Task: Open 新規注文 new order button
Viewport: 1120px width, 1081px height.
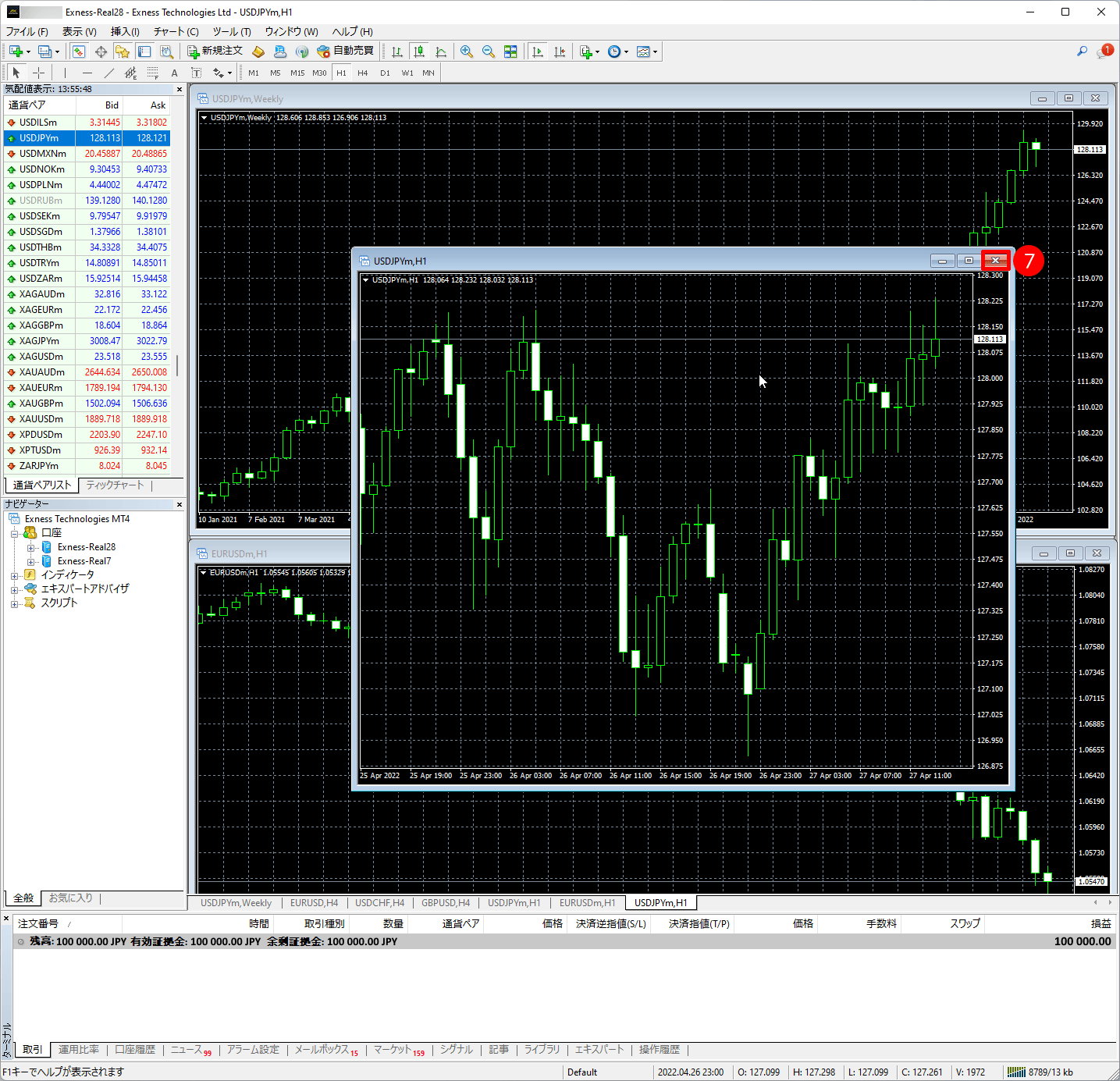Action: (x=215, y=52)
